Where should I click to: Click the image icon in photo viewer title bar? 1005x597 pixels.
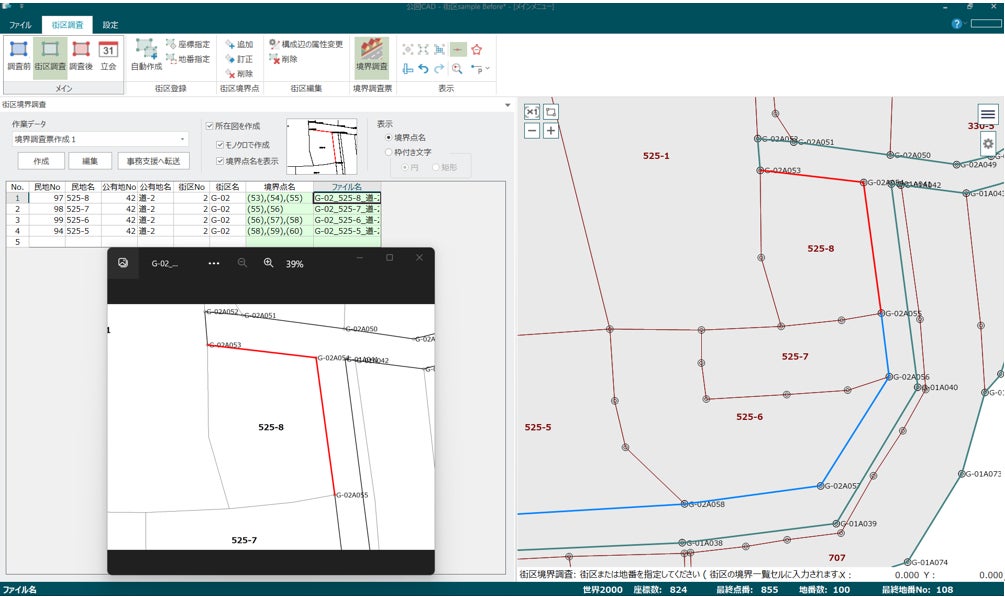pyautogui.click(x=123, y=263)
